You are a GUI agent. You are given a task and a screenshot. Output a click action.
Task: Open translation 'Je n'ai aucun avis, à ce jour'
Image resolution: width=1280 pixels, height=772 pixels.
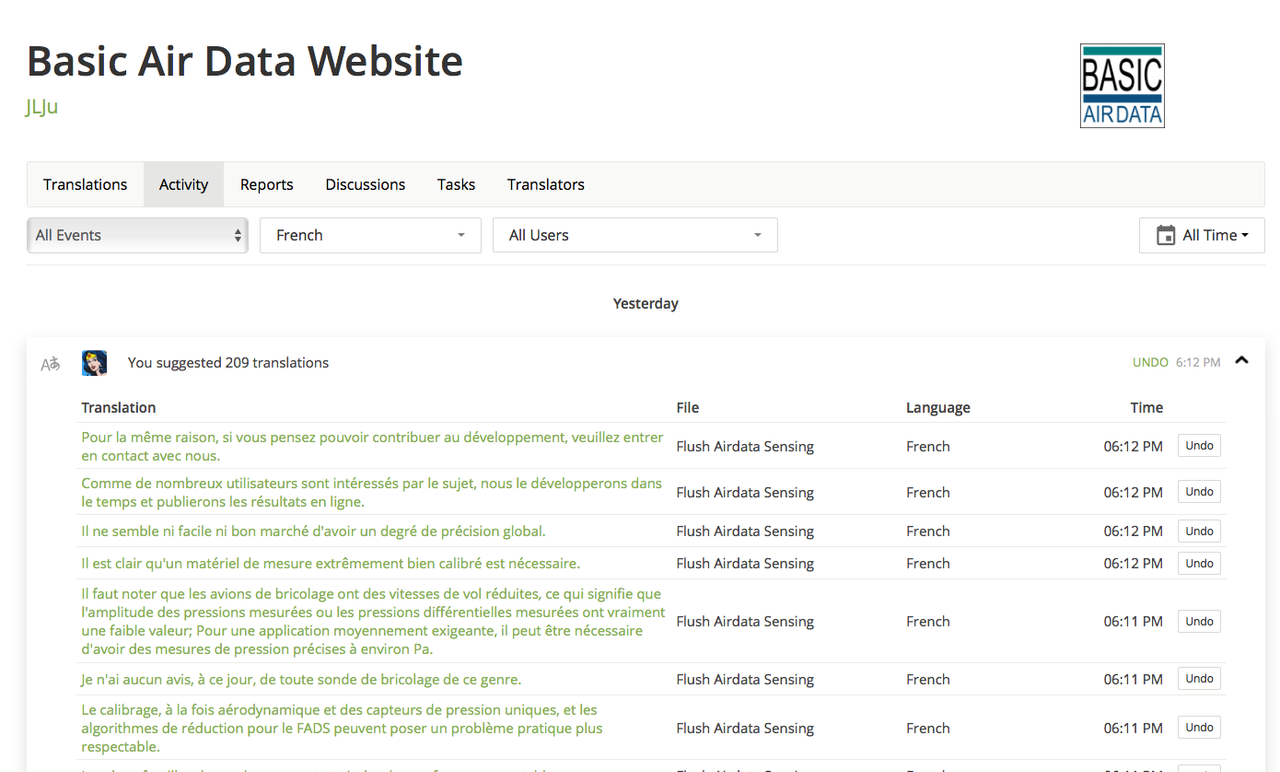301,679
